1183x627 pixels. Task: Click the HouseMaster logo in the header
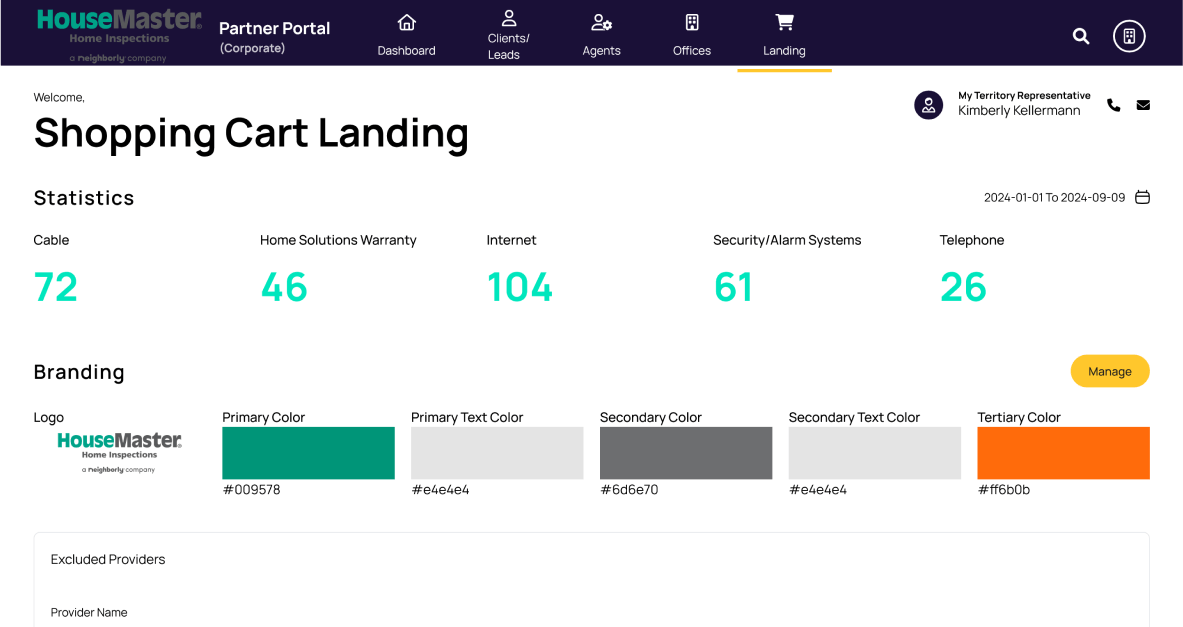(116, 30)
